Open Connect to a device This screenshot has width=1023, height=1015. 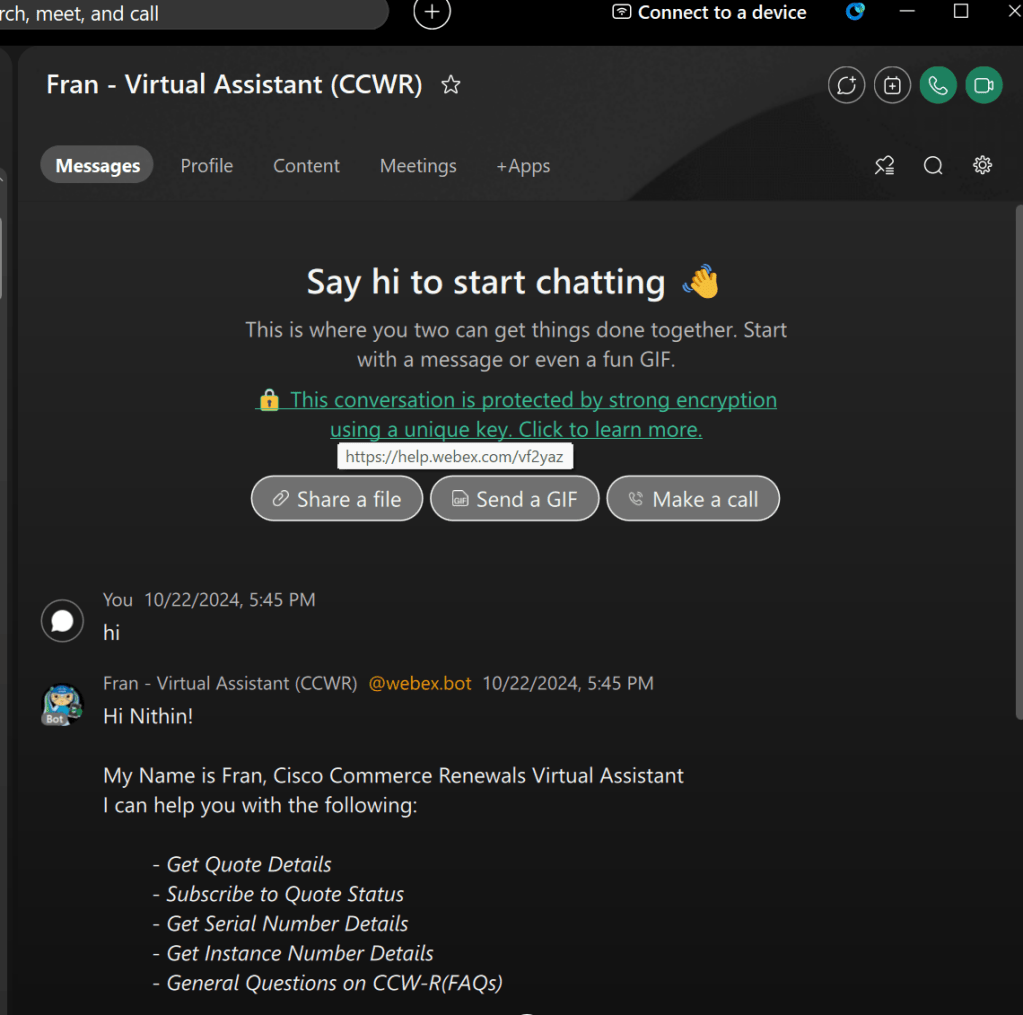pos(708,13)
